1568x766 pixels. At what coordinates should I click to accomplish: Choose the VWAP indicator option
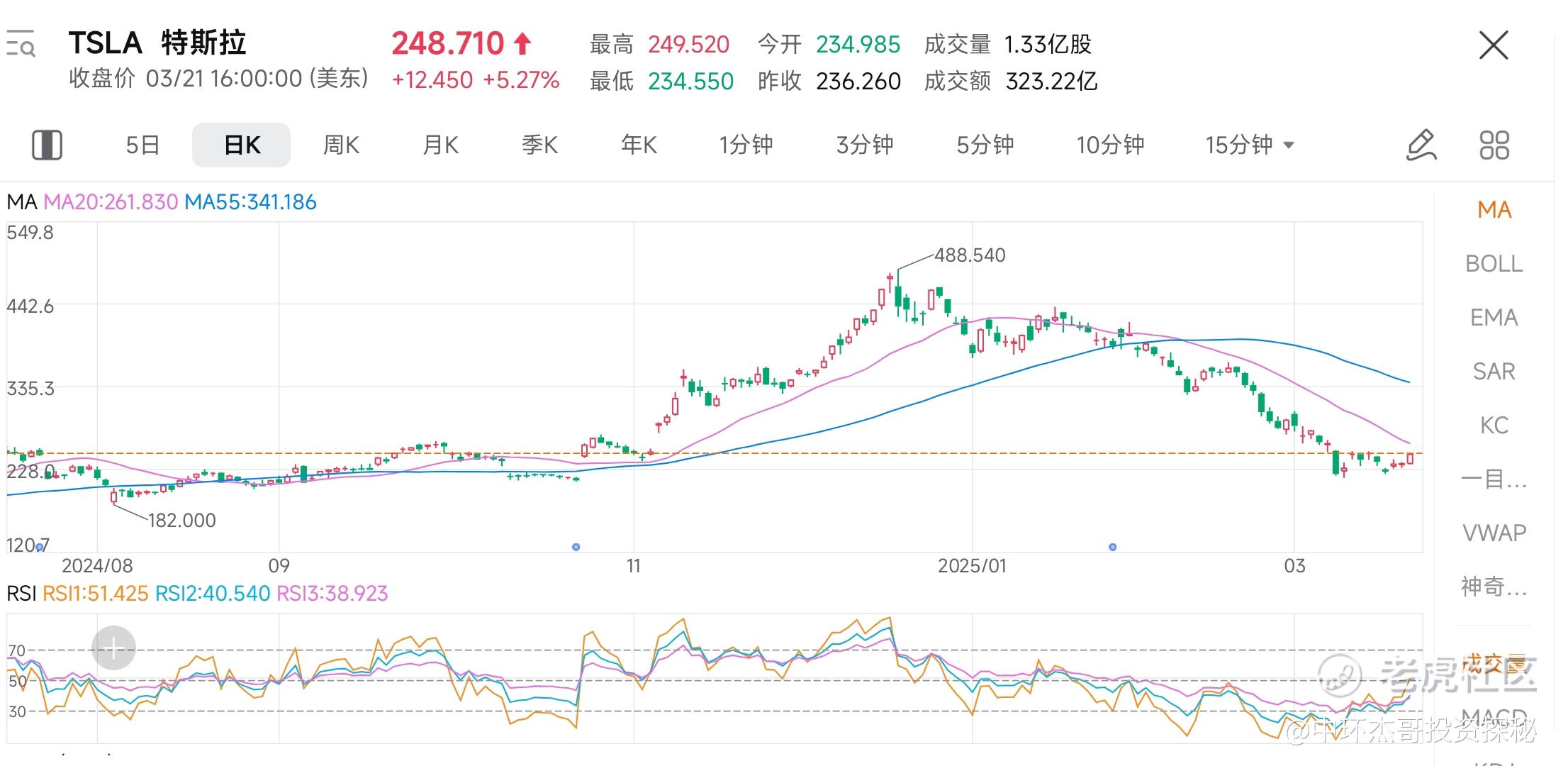pos(1494,533)
